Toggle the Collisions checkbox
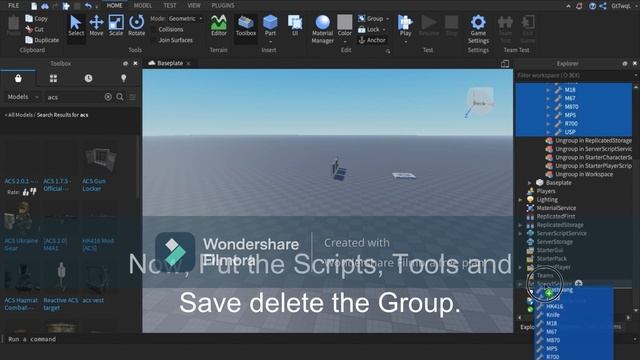Screen dimensions: 640x360 tap(154, 29)
